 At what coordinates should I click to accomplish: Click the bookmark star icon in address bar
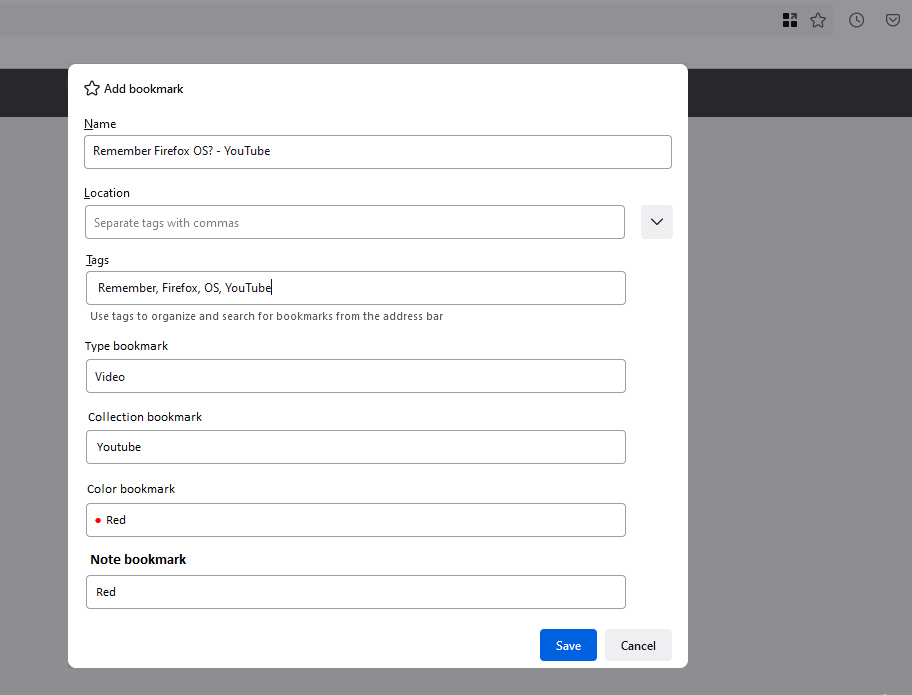pyautogui.click(x=818, y=20)
